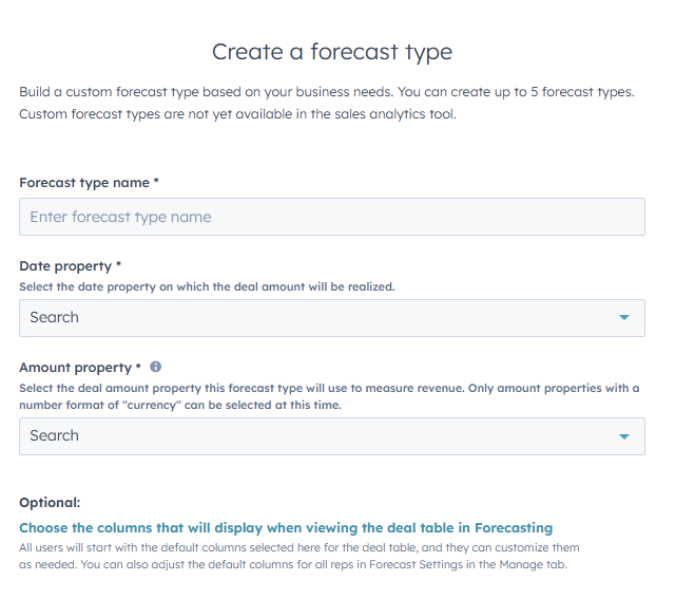Click the Build a custom forecast type sentence
686x603 pixels.
pos(327,92)
